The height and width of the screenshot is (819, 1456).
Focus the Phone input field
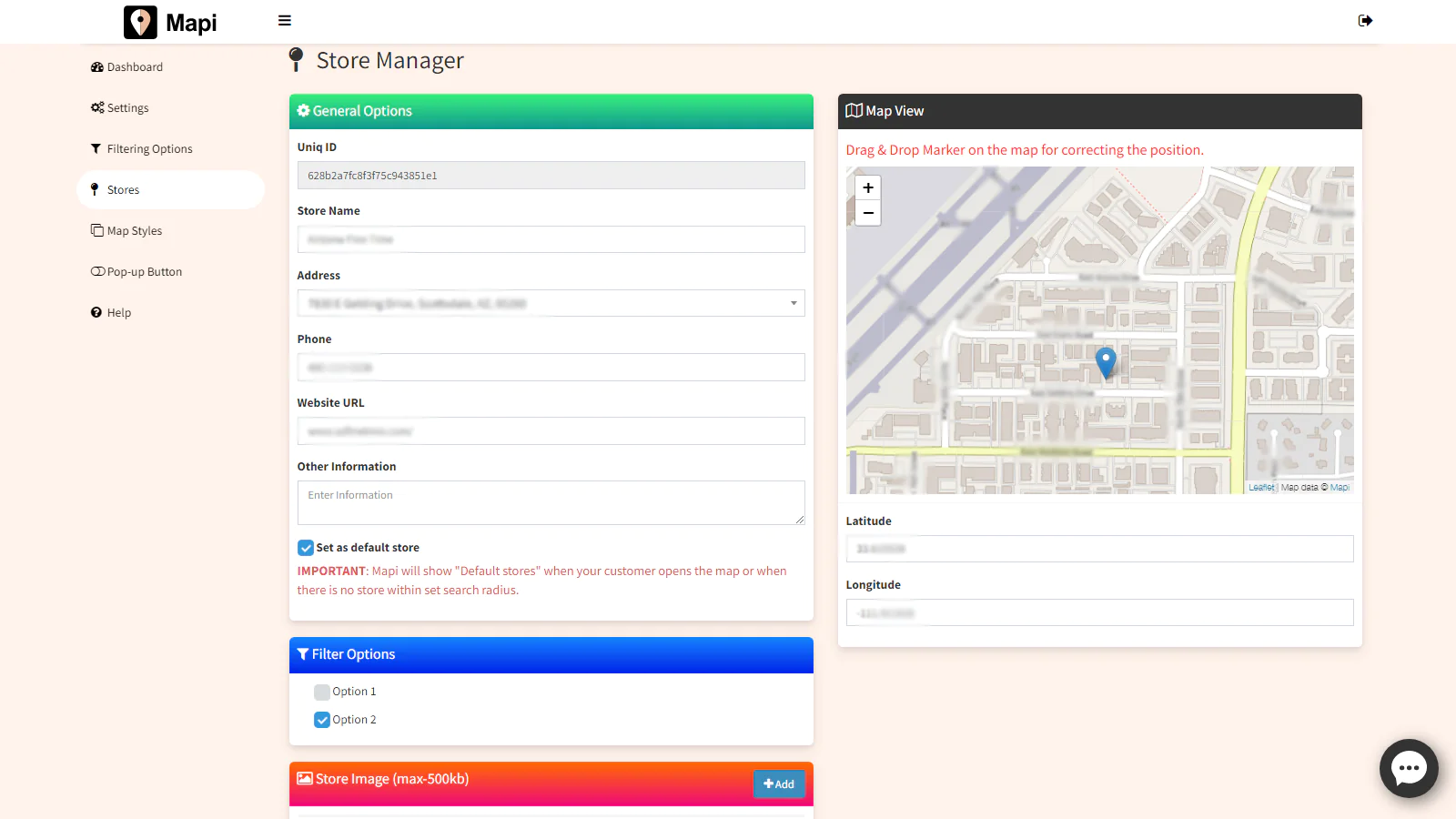(551, 367)
